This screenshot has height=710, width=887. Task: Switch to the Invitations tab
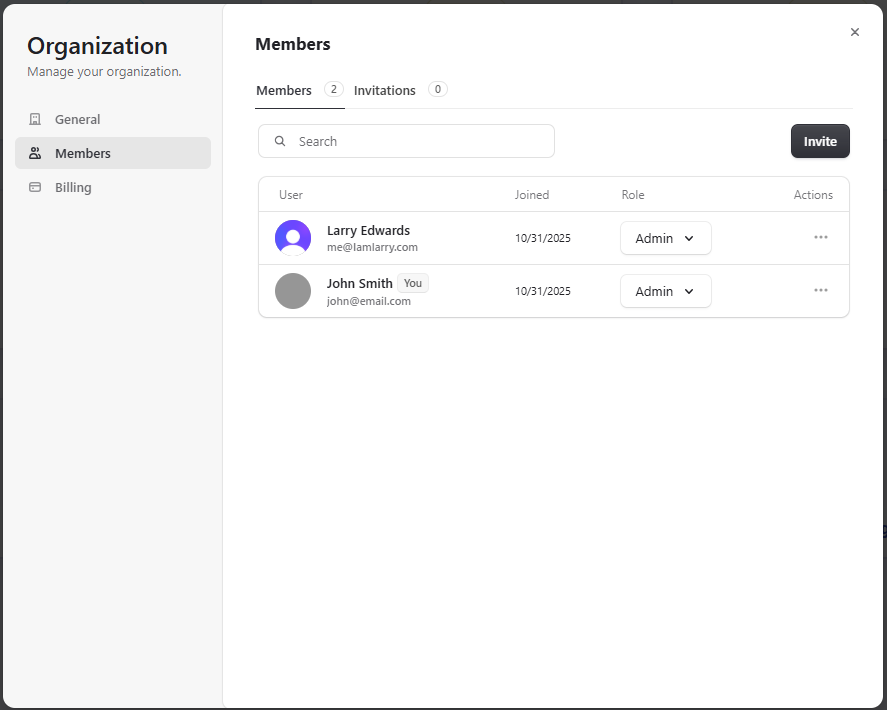pyautogui.click(x=401, y=91)
